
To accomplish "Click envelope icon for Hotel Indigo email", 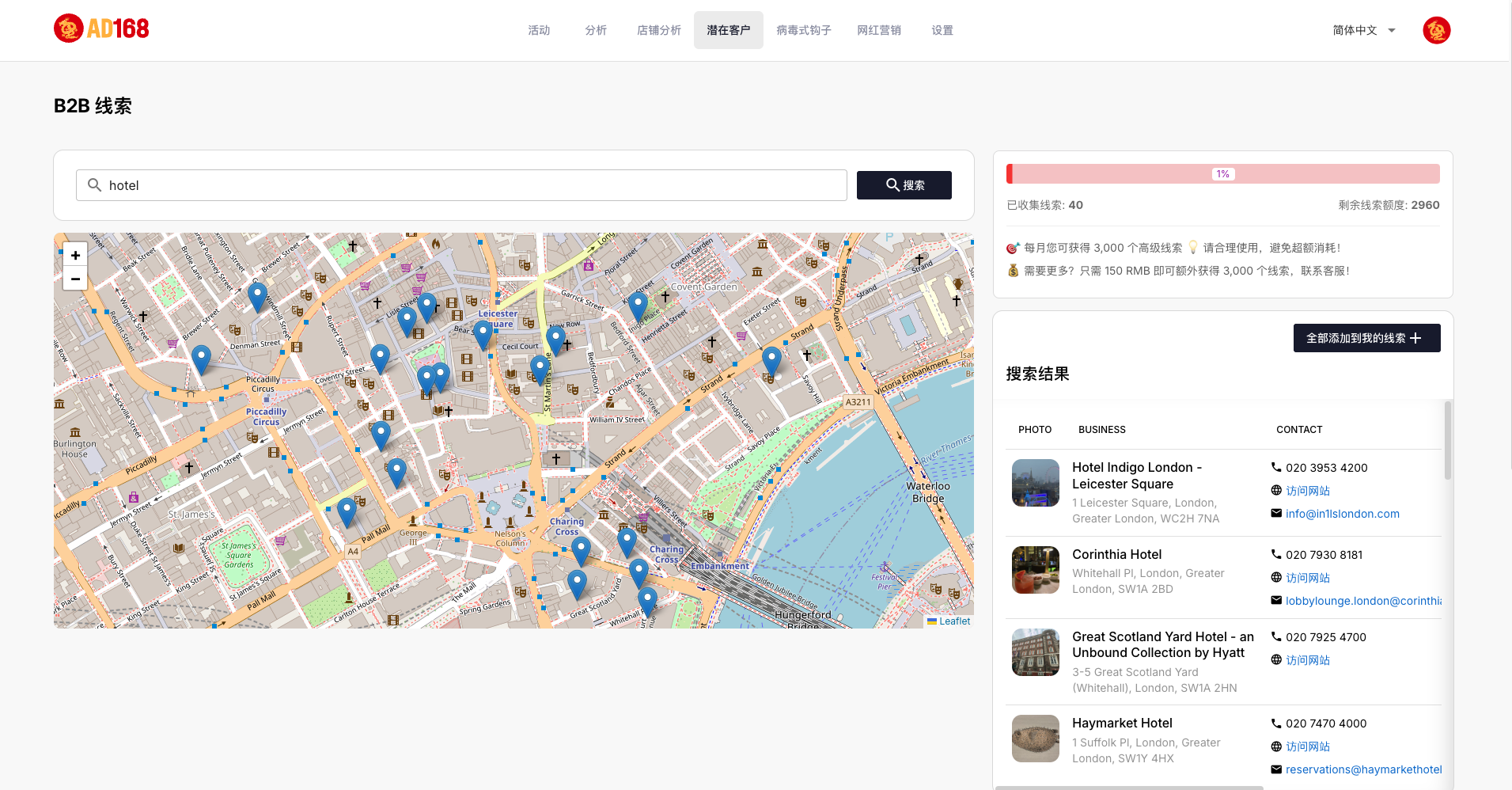I will click(x=1275, y=513).
